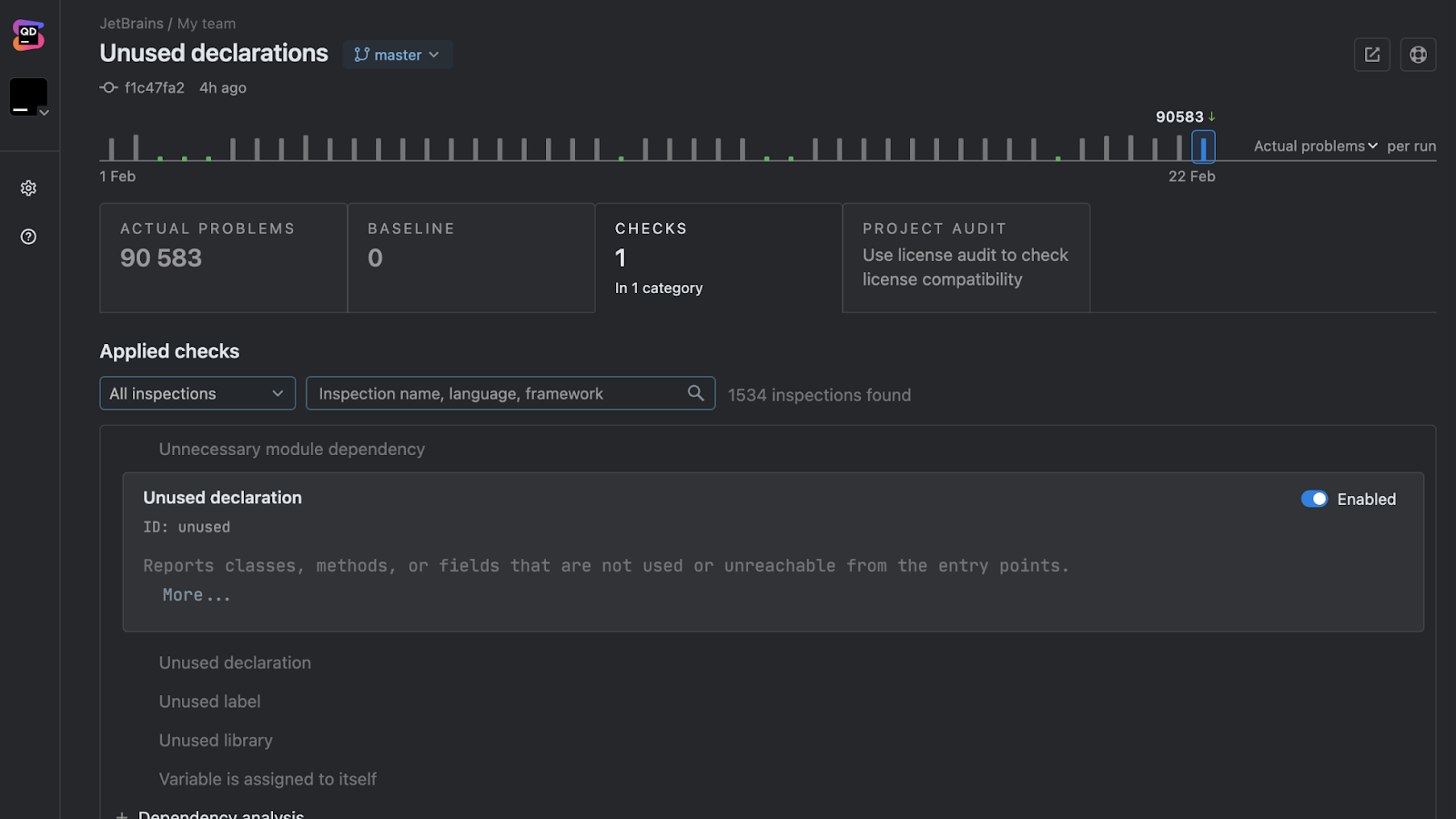Click the question-mark help icon in sidebar

[x=27, y=237]
